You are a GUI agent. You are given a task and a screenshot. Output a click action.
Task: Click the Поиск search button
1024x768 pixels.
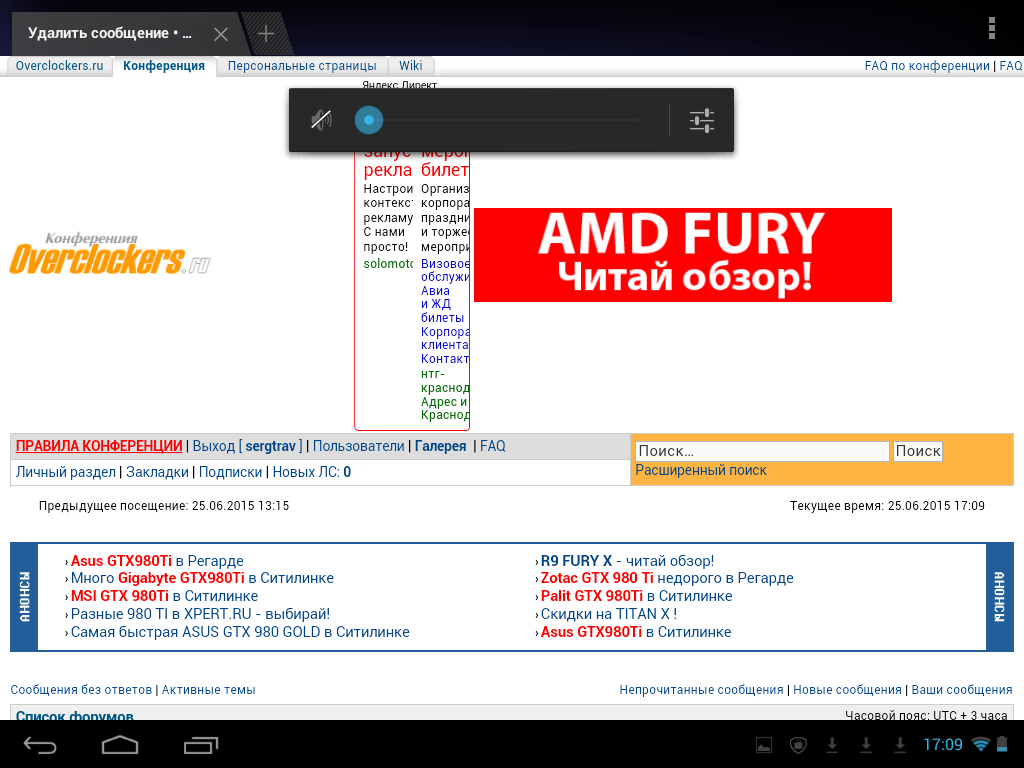coord(918,451)
